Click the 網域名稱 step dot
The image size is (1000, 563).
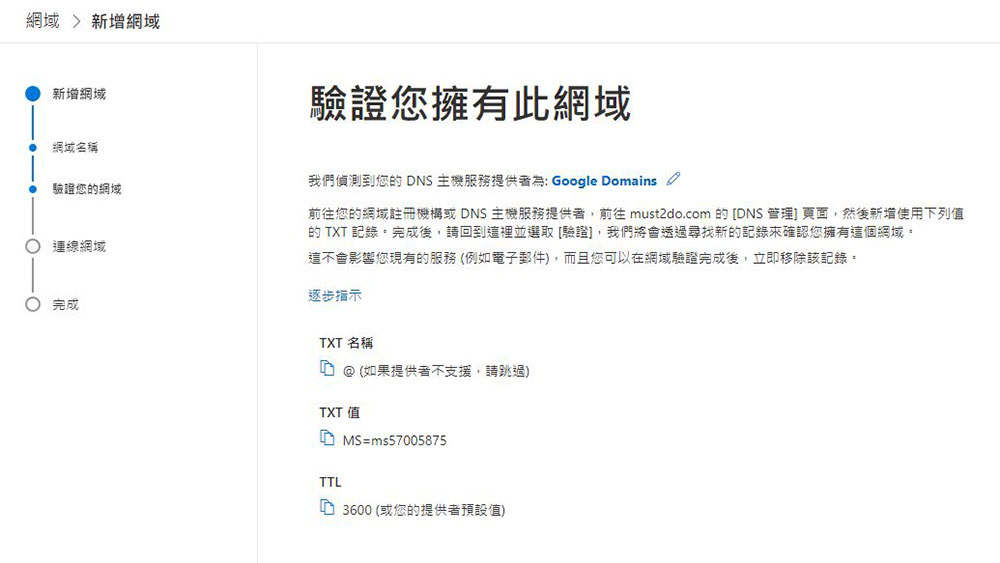33,147
